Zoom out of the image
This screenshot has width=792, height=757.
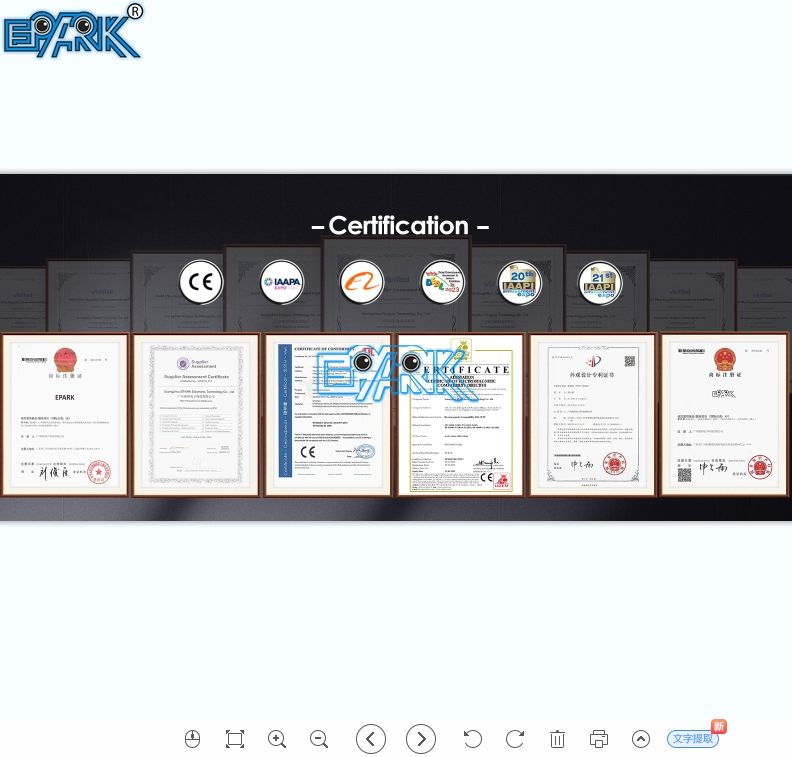[319, 739]
